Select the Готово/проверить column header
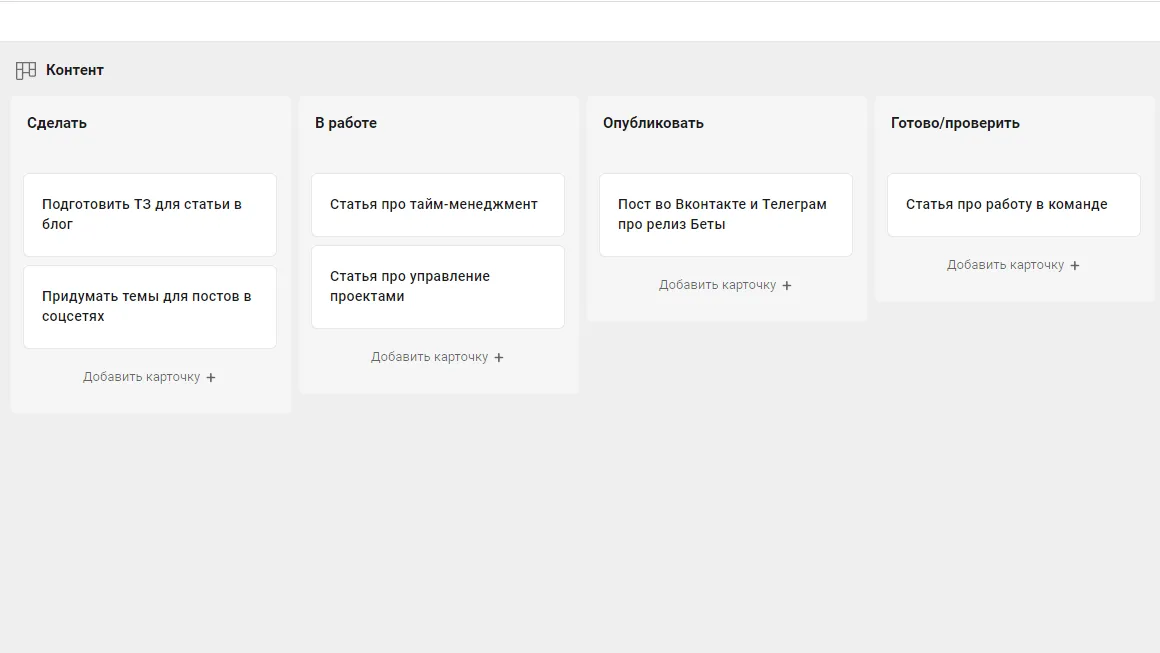 pyautogui.click(x=955, y=123)
